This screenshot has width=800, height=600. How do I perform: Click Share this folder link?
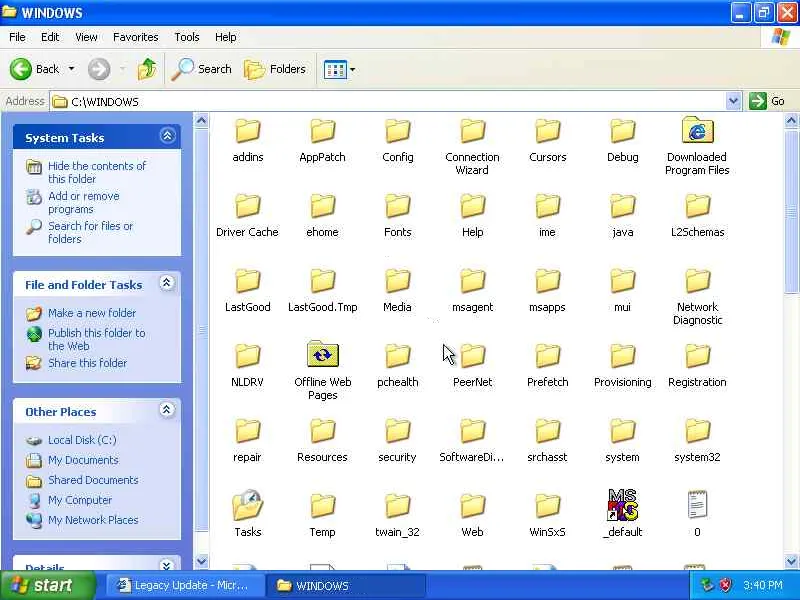click(87, 363)
